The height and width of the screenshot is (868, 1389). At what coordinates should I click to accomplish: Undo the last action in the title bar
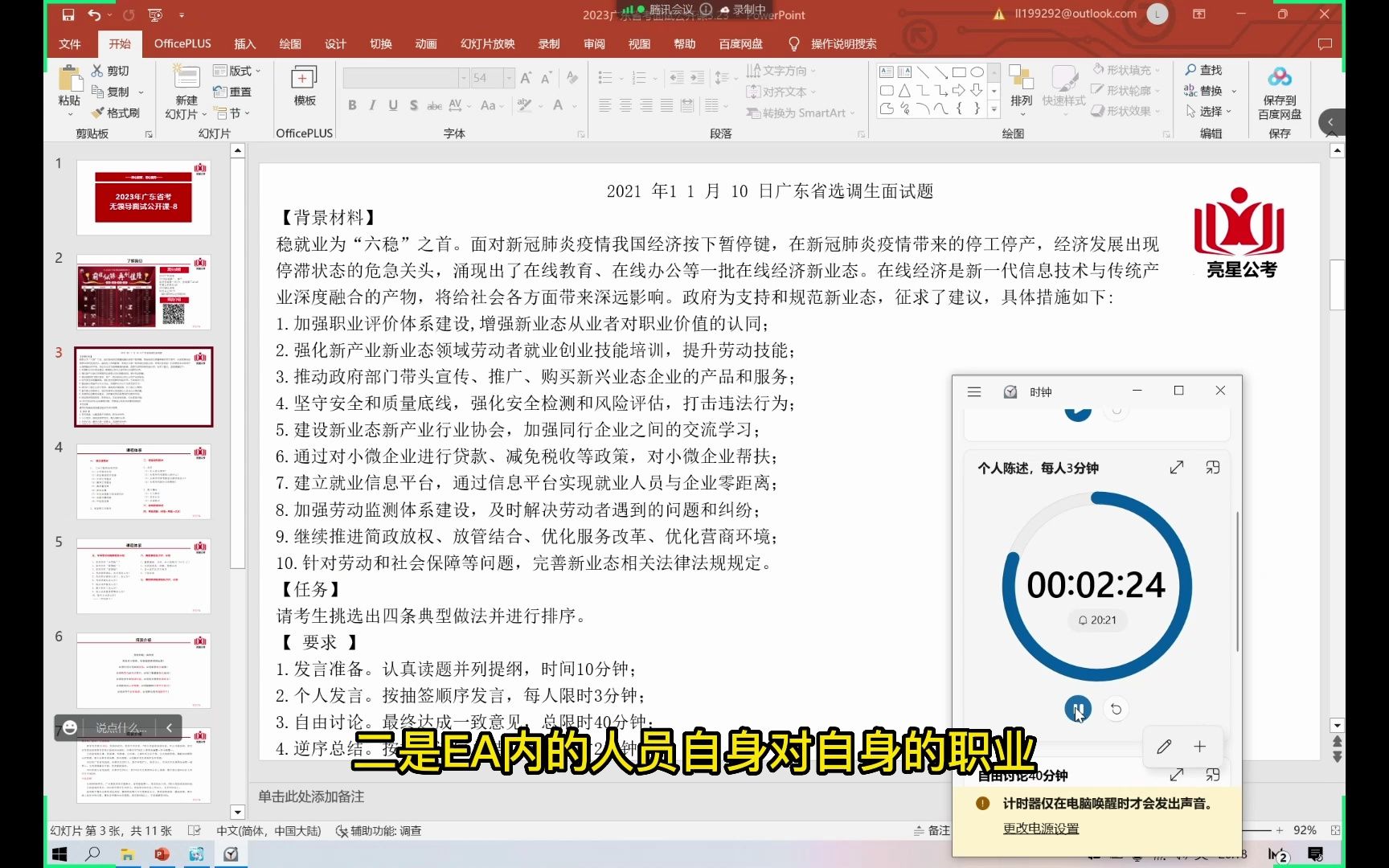(x=94, y=14)
